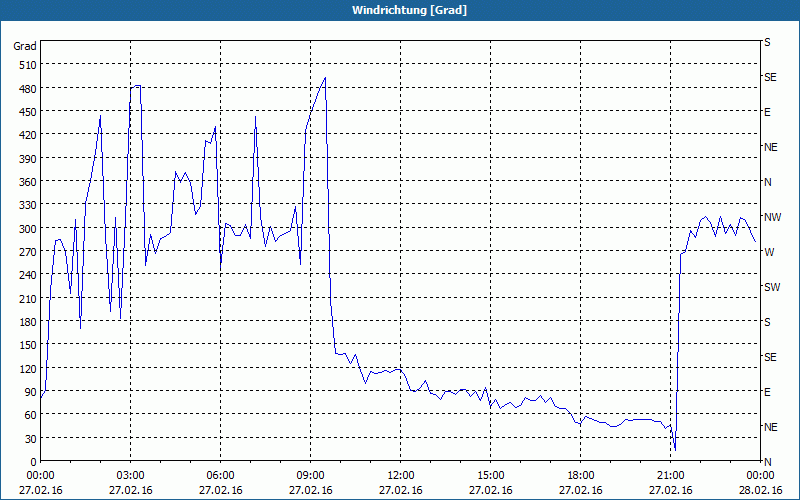The width and height of the screenshot is (800, 500).
Task: Select the SW compass label
Action: (772, 287)
